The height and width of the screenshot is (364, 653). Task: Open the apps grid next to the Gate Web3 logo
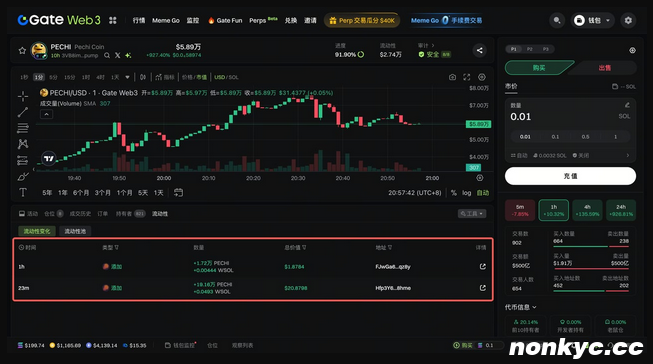click(x=113, y=20)
